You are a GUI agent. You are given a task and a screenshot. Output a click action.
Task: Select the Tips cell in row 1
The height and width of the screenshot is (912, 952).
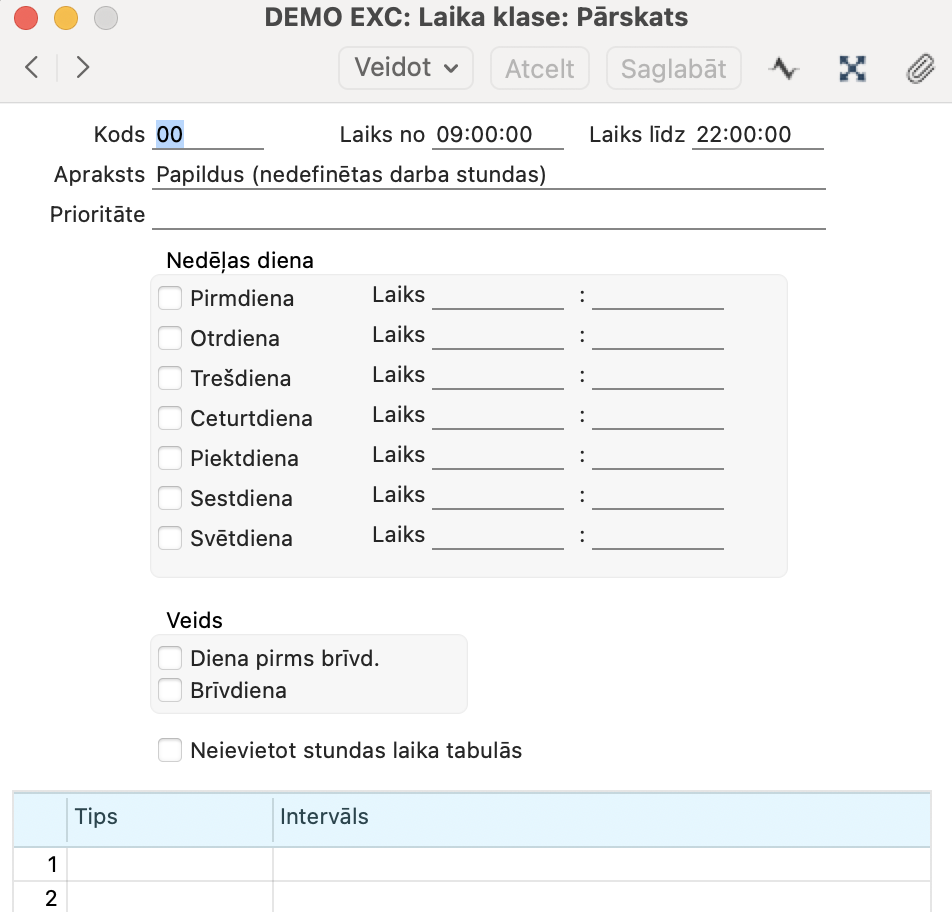coord(169,864)
